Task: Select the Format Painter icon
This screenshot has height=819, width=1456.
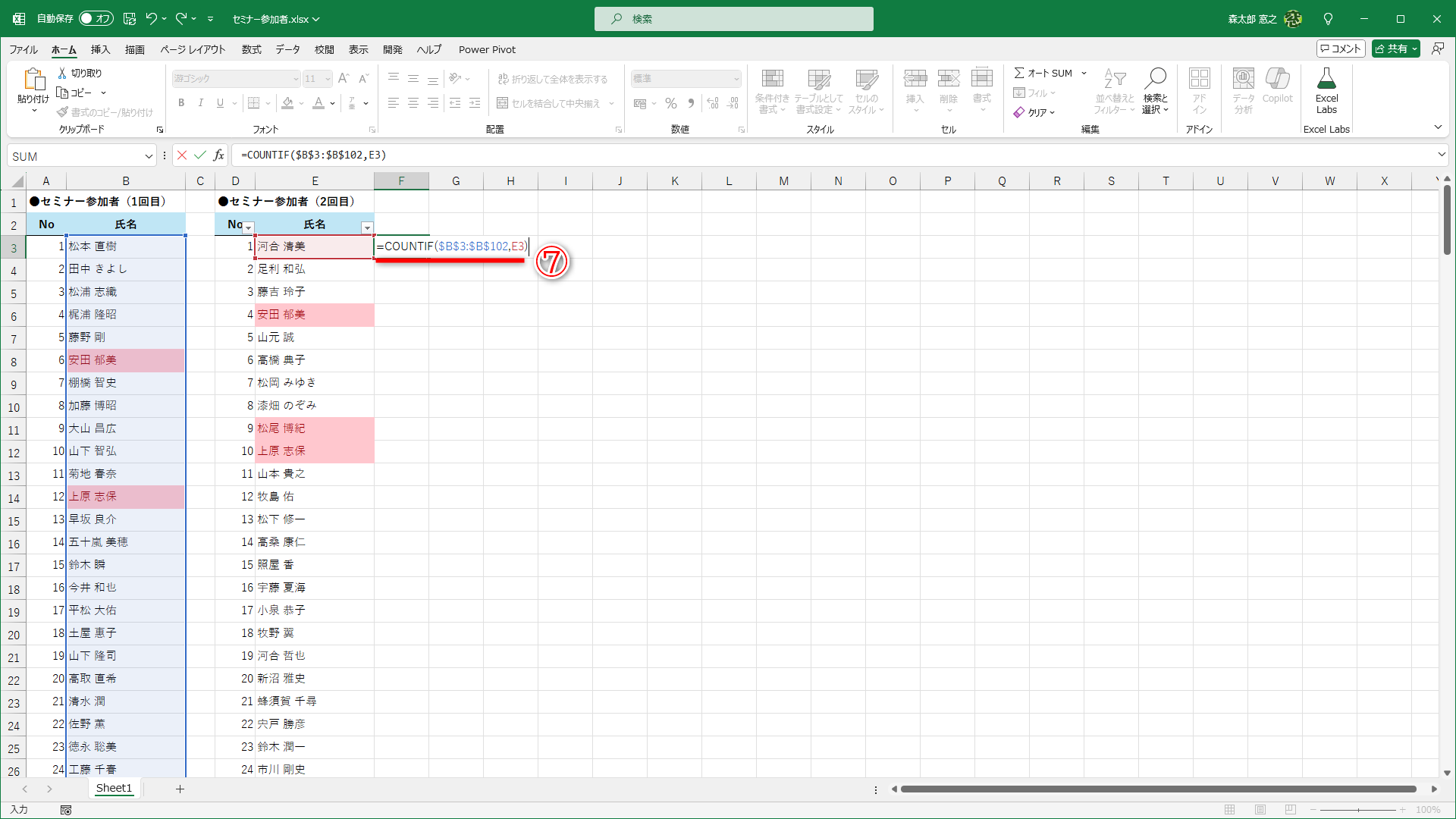Action: point(62,111)
